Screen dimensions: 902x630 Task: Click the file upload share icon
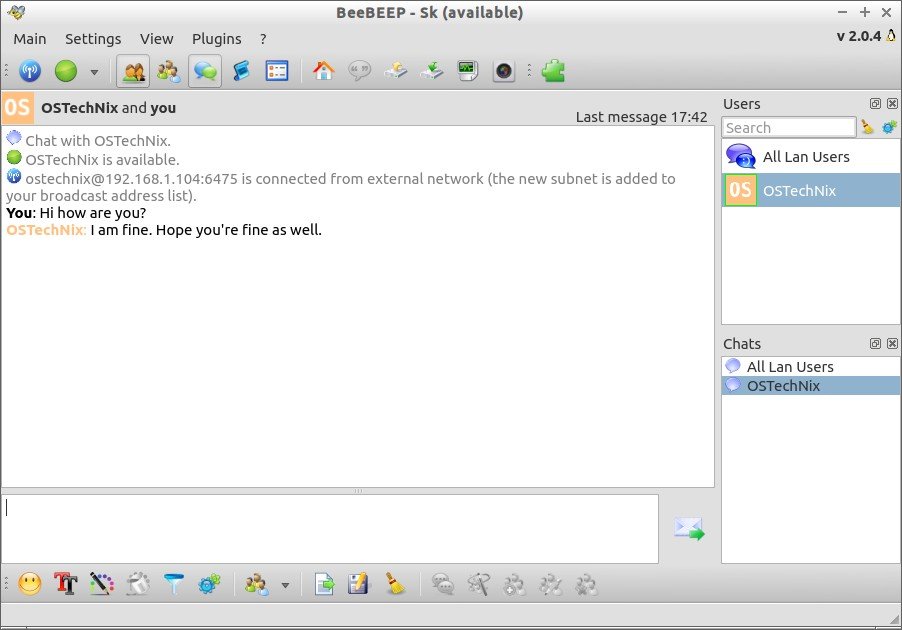coord(396,71)
